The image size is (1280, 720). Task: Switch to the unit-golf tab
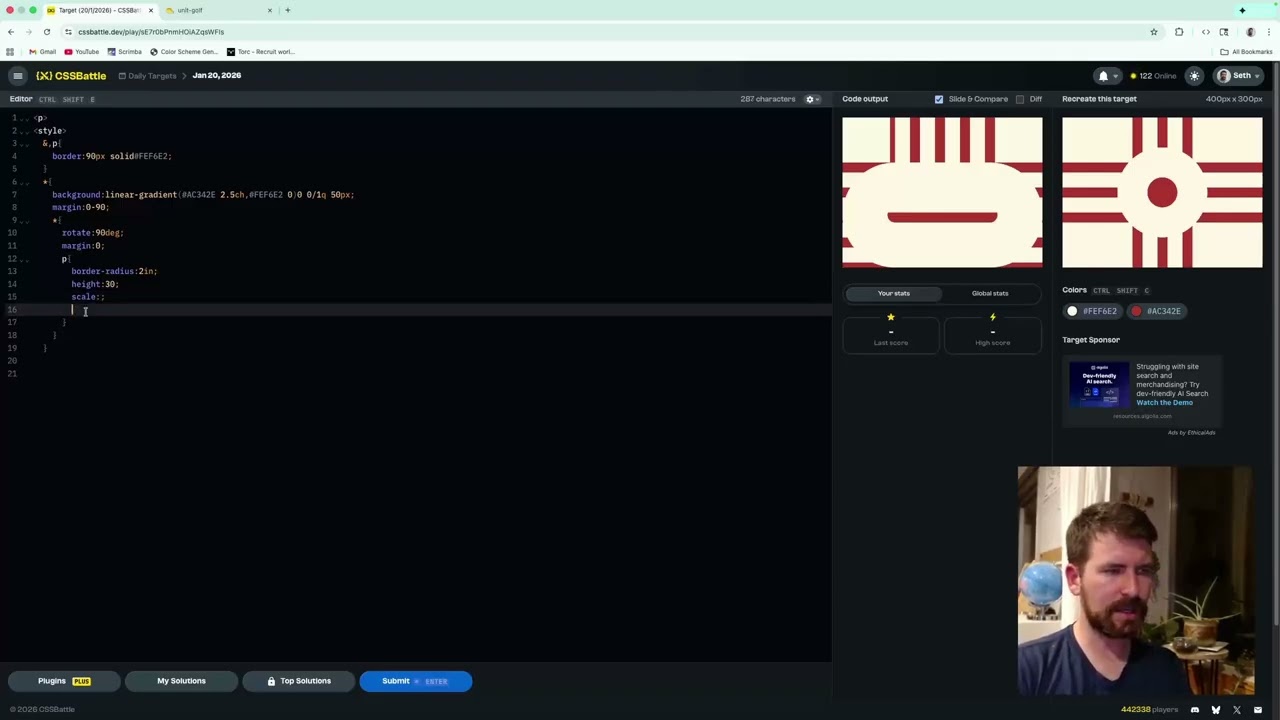click(215, 10)
